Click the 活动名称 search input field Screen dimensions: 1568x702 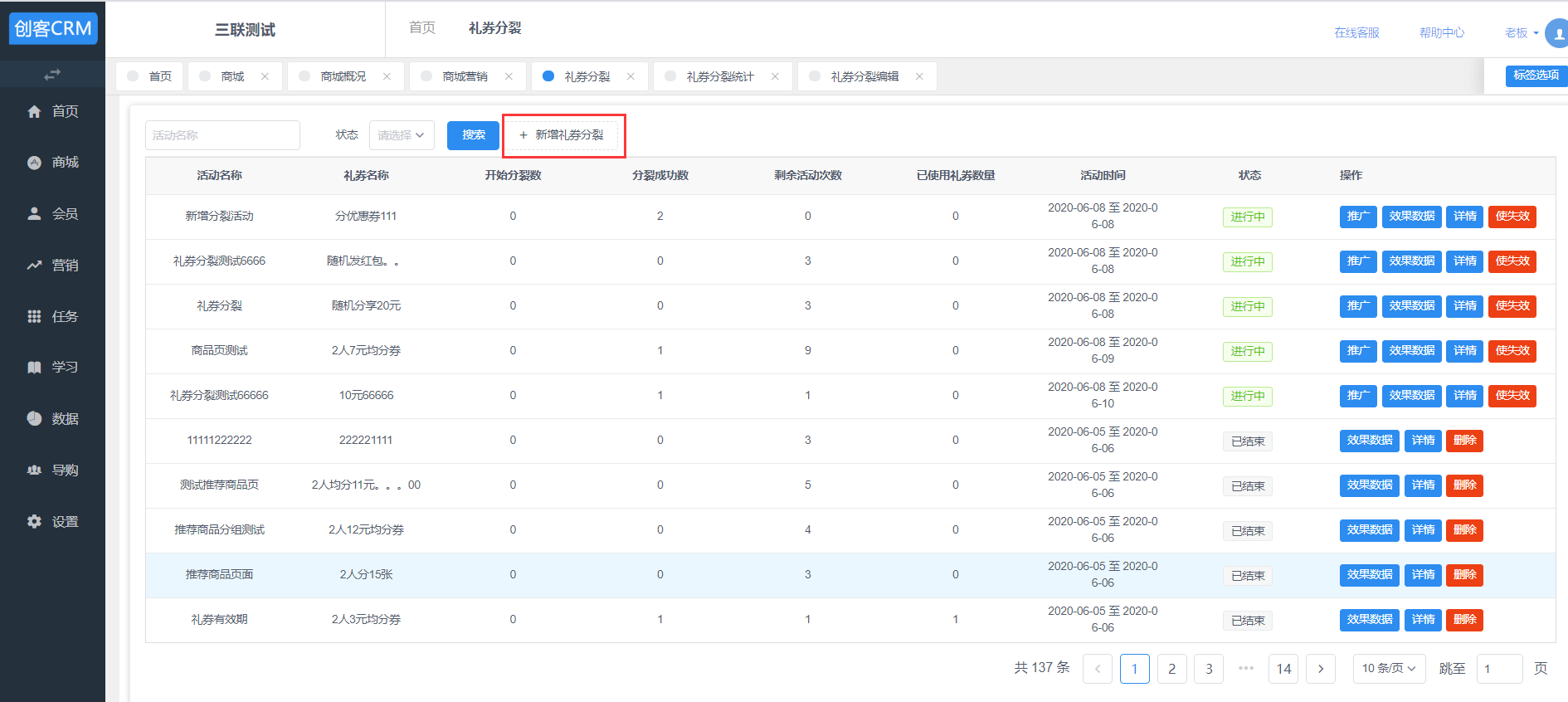(222, 135)
